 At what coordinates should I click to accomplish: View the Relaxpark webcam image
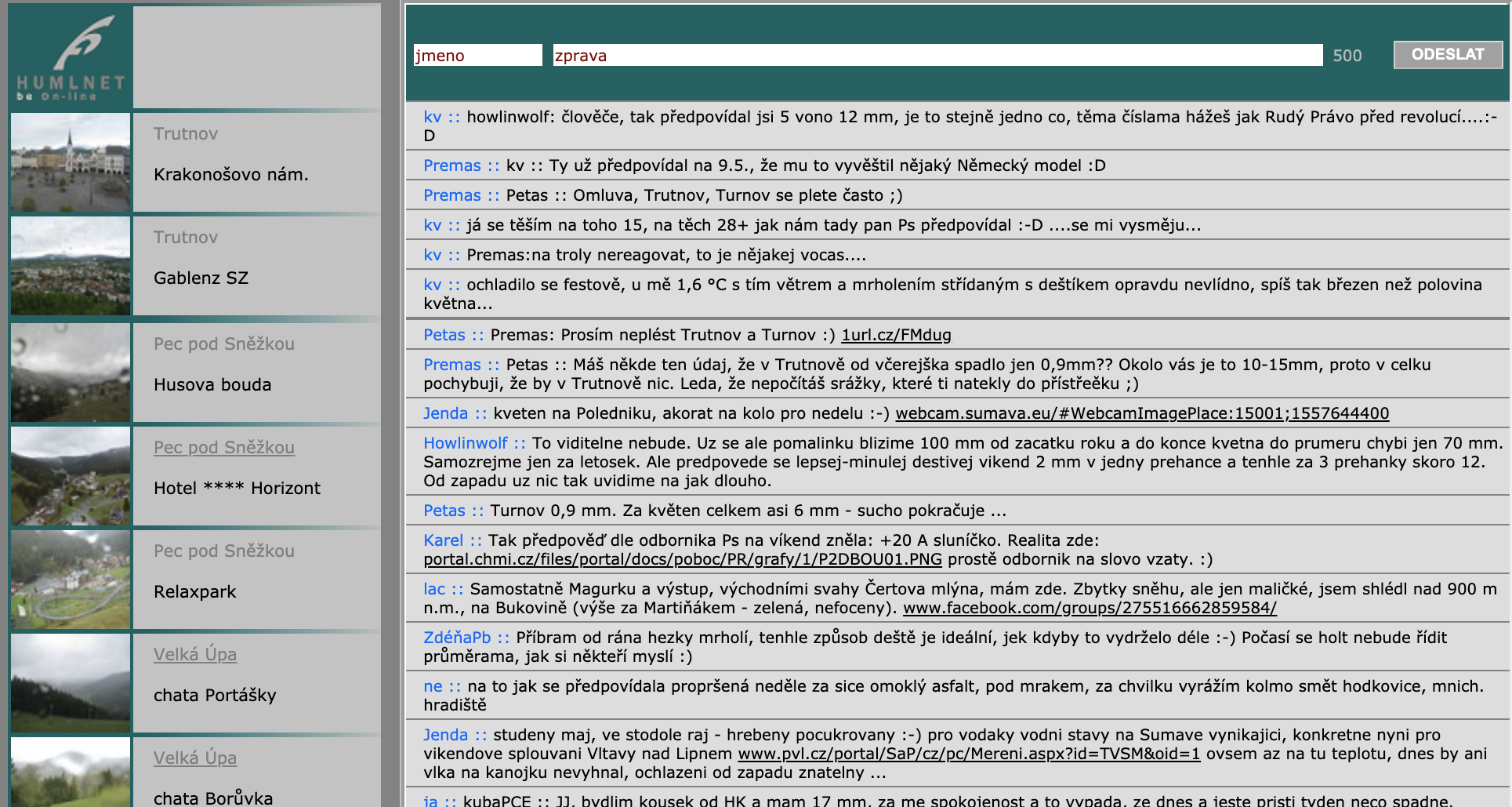(x=70, y=579)
